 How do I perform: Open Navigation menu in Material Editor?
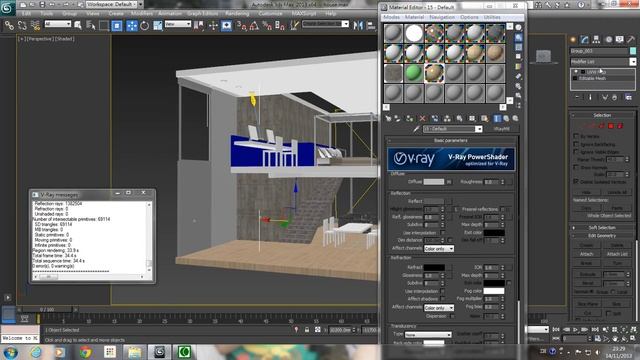[x=442, y=17]
